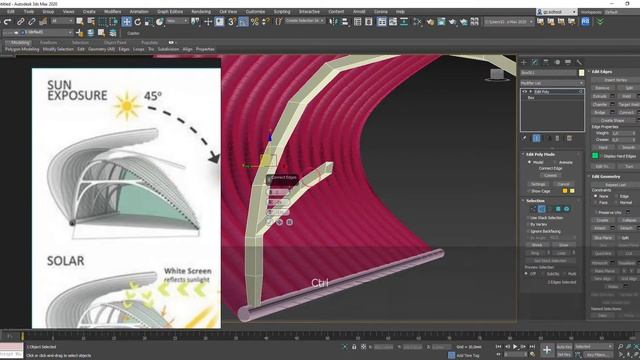Click the green Display Hard Edges color swatch
The image size is (640, 360).
pyautogui.click(x=595, y=156)
